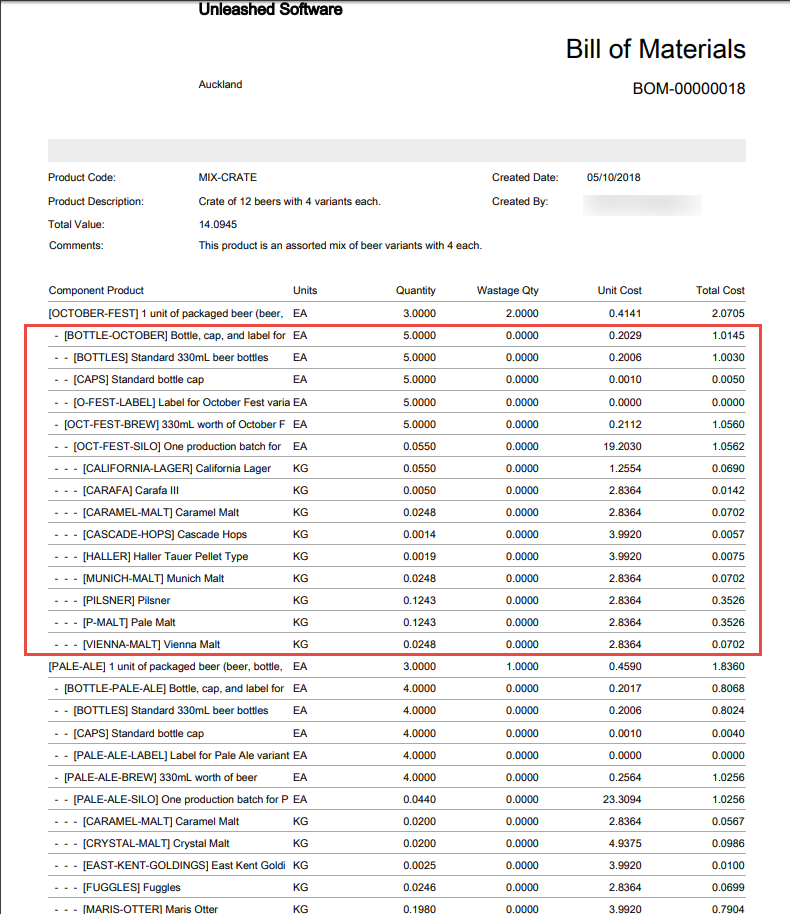Select total cost 0.8068
The image size is (790, 914).
728,688
